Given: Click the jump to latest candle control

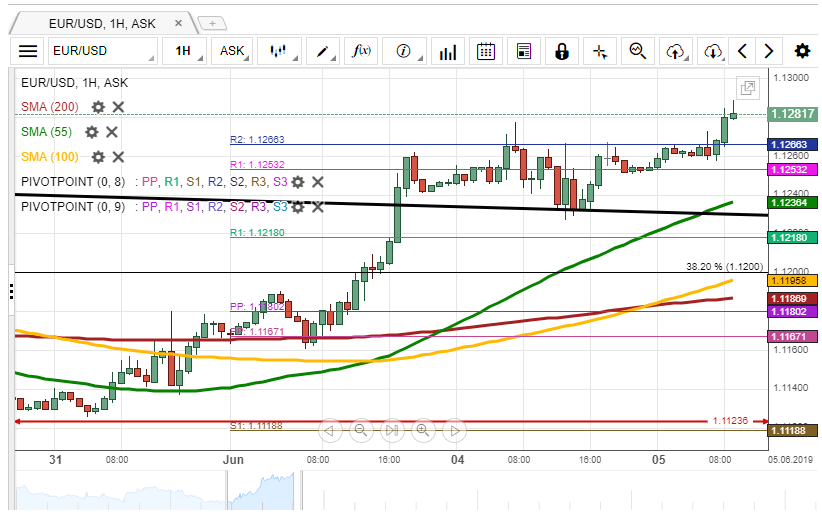Looking at the screenshot, I should (392, 431).
